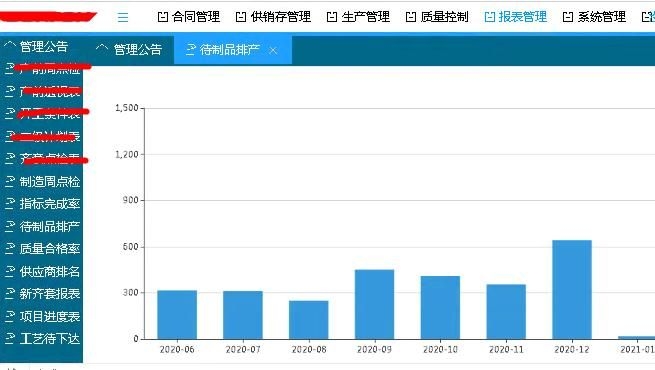
Task: Click the 2020-09 bar in the chart
Action: click(374, 304)
